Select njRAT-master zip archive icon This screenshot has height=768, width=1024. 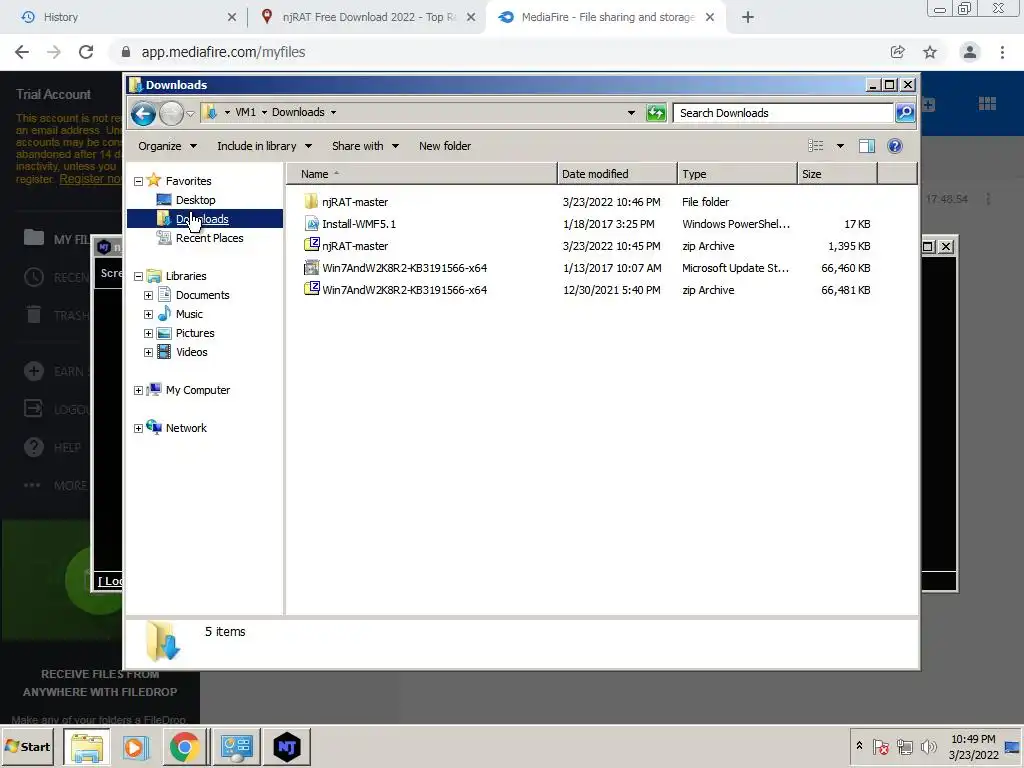pos(312,246)
